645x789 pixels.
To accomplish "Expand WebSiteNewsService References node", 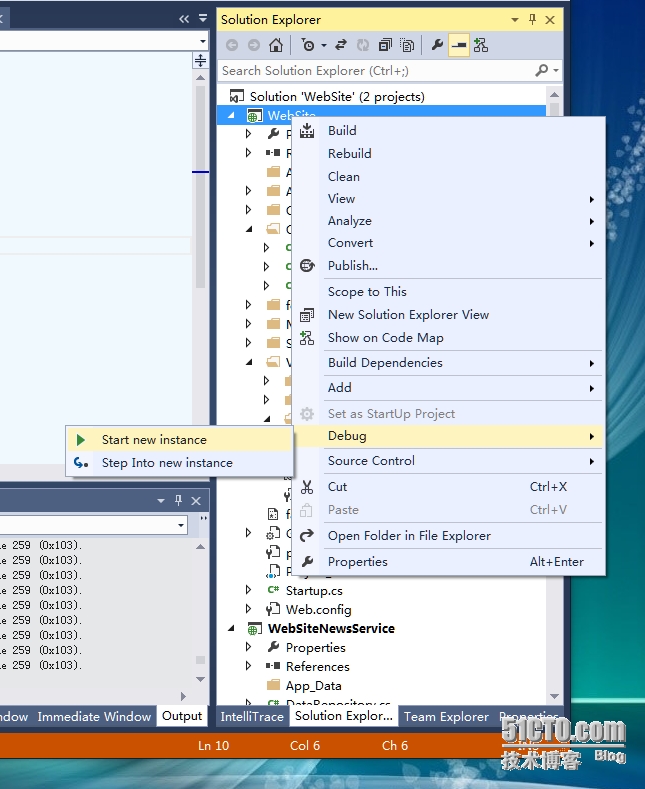I will click(x=248, y=666).
